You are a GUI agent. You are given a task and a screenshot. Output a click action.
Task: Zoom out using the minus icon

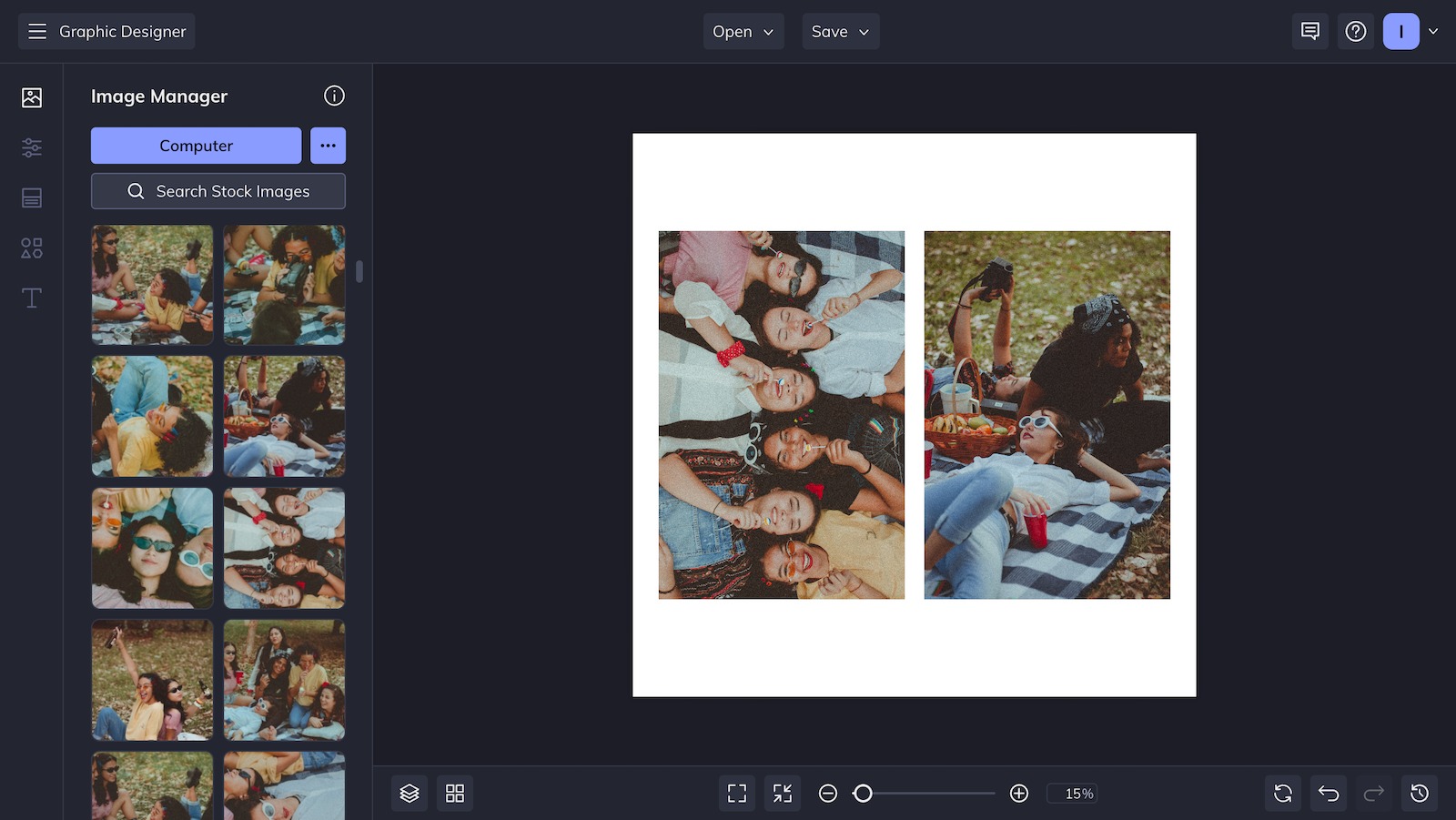[827, 793]
